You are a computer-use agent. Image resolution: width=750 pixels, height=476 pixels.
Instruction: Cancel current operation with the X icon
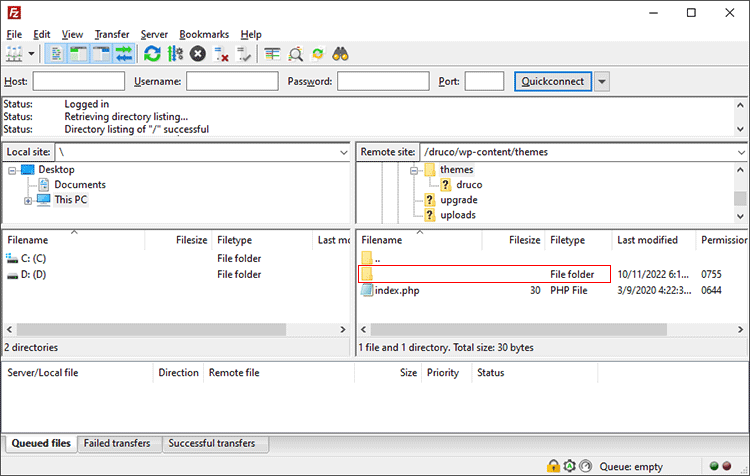[x=198, y=54]
